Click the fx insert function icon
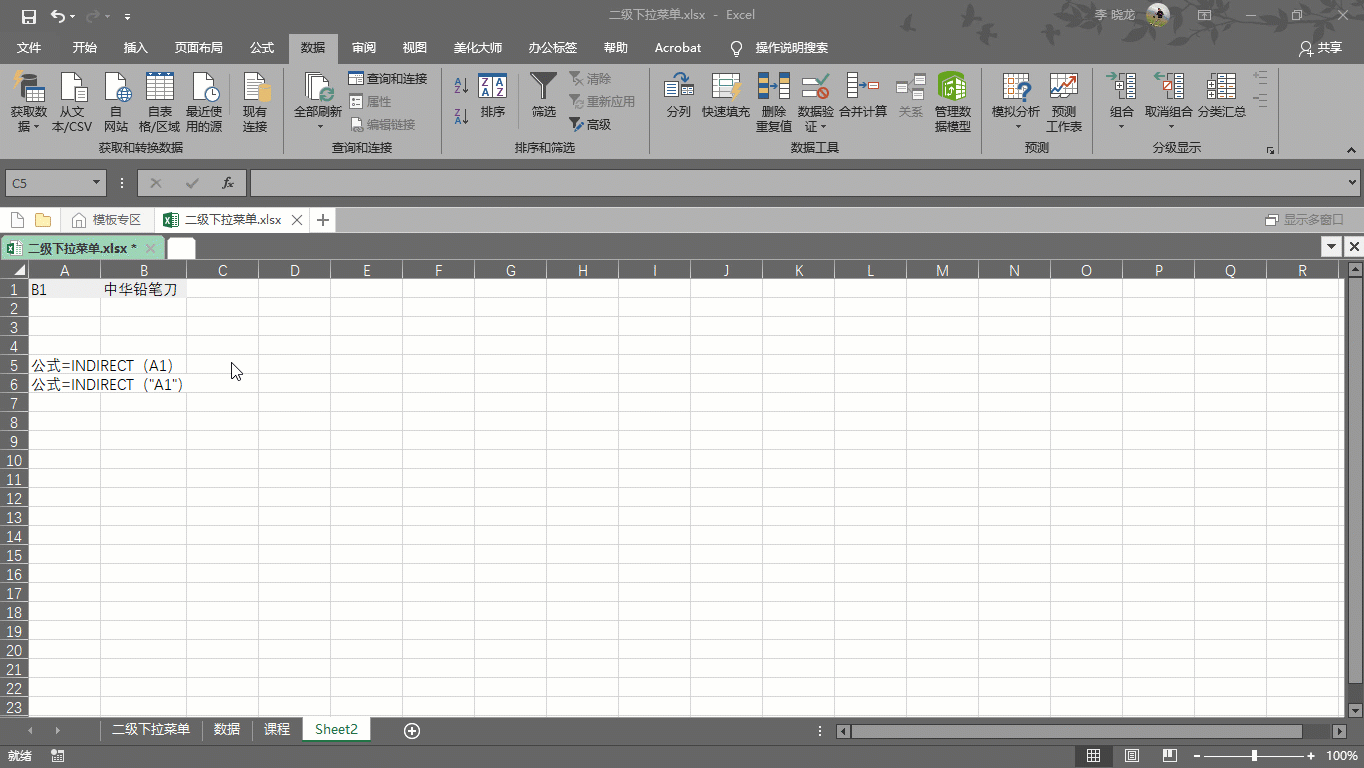This screenshot has width=1364, height=768. tap(228, 183)
